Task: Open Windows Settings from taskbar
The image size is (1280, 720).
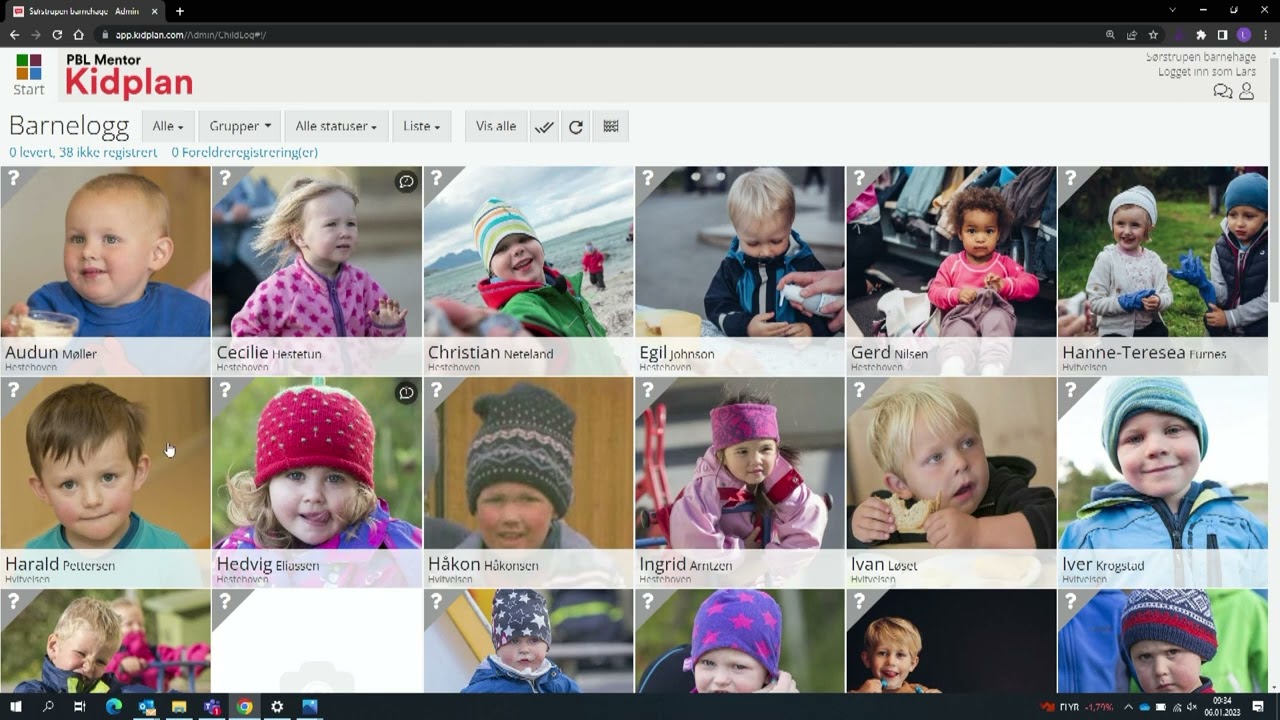Action: click(x=277, y=707)
